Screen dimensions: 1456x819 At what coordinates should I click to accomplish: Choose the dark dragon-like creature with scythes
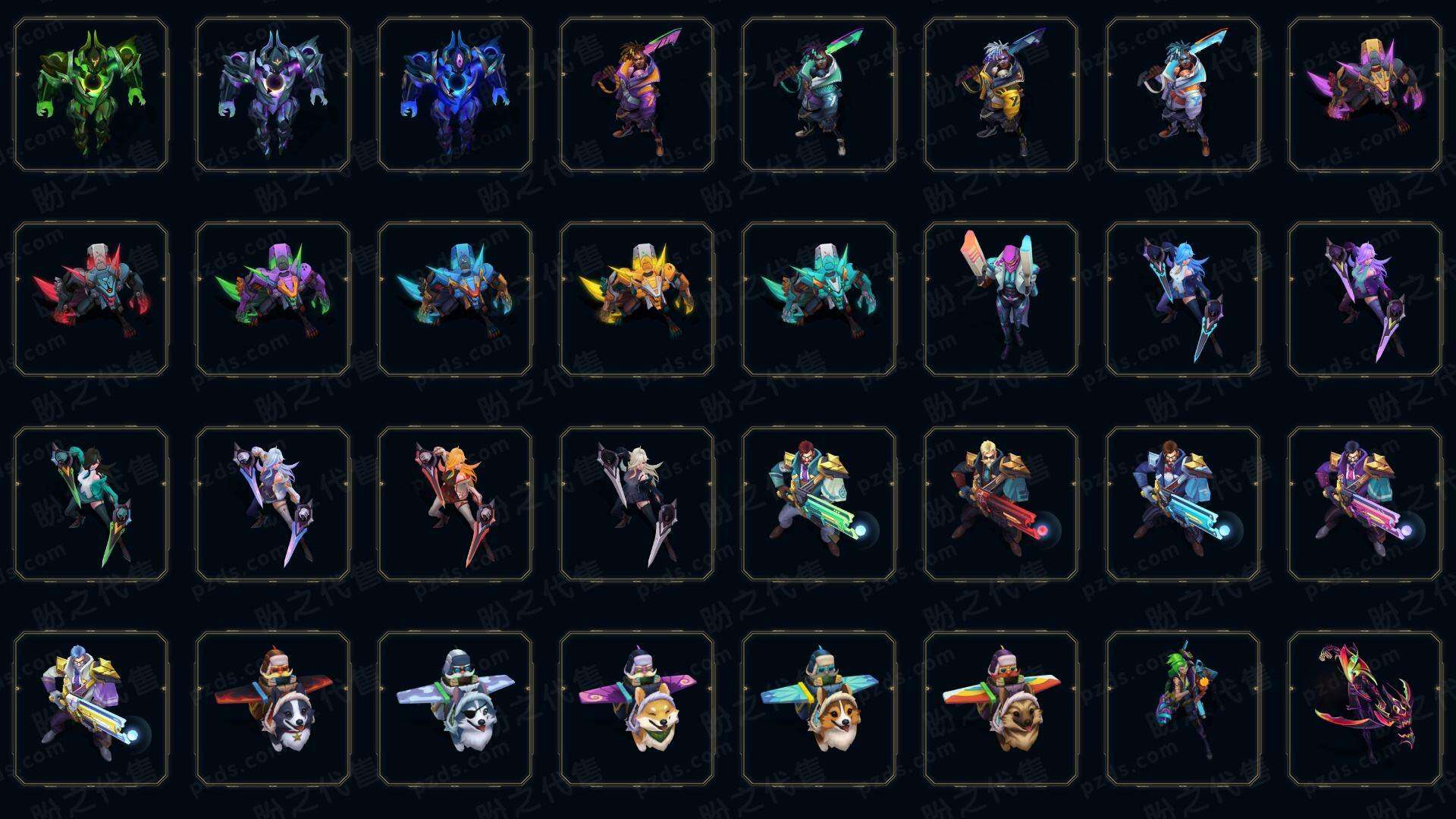[1365, 708]
